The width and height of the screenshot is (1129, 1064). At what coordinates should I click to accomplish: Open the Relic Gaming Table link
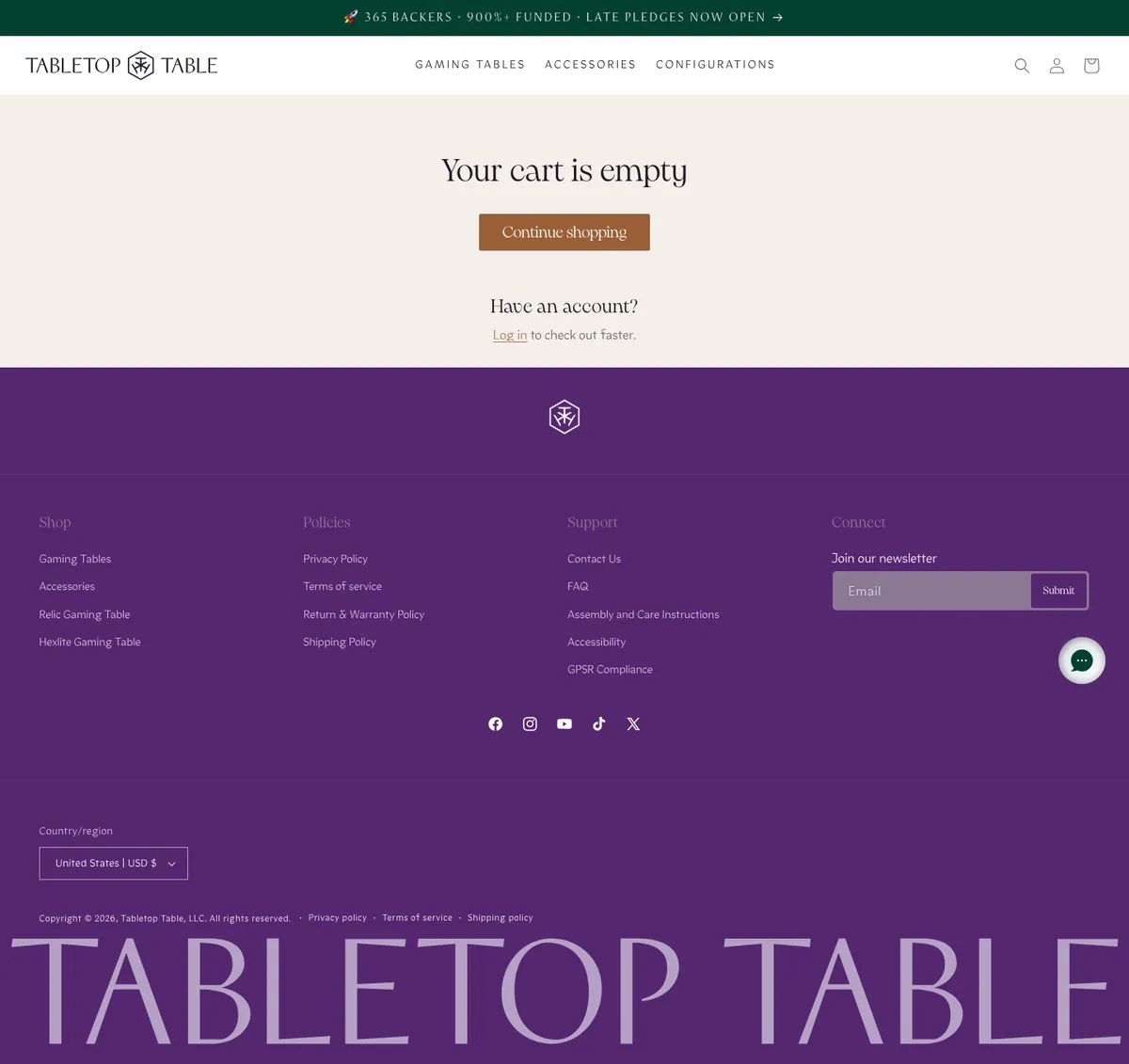tap(85, 614)
